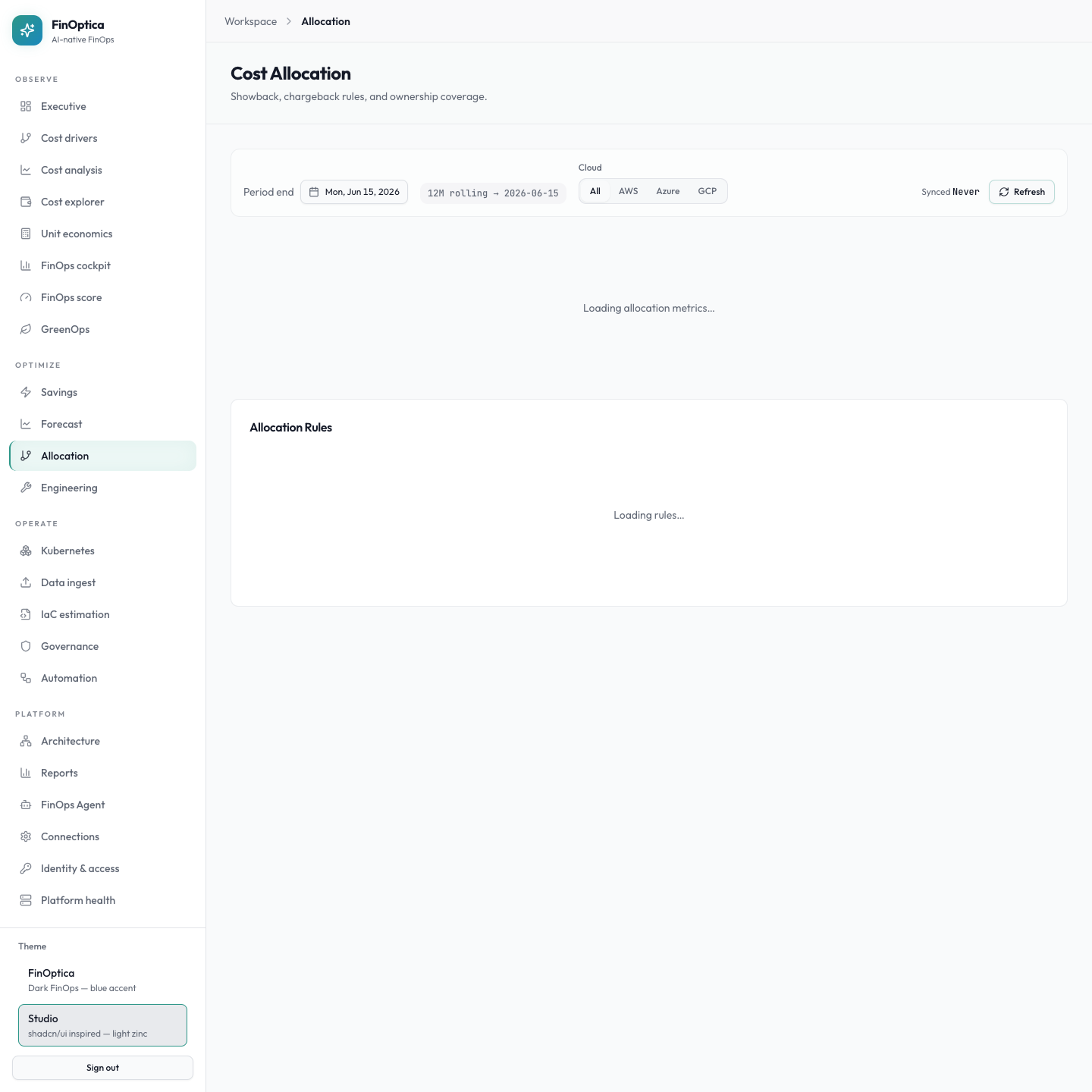Click the Cost Allocation page title
Screen dimensions: 1092x1092
point(290,74)
